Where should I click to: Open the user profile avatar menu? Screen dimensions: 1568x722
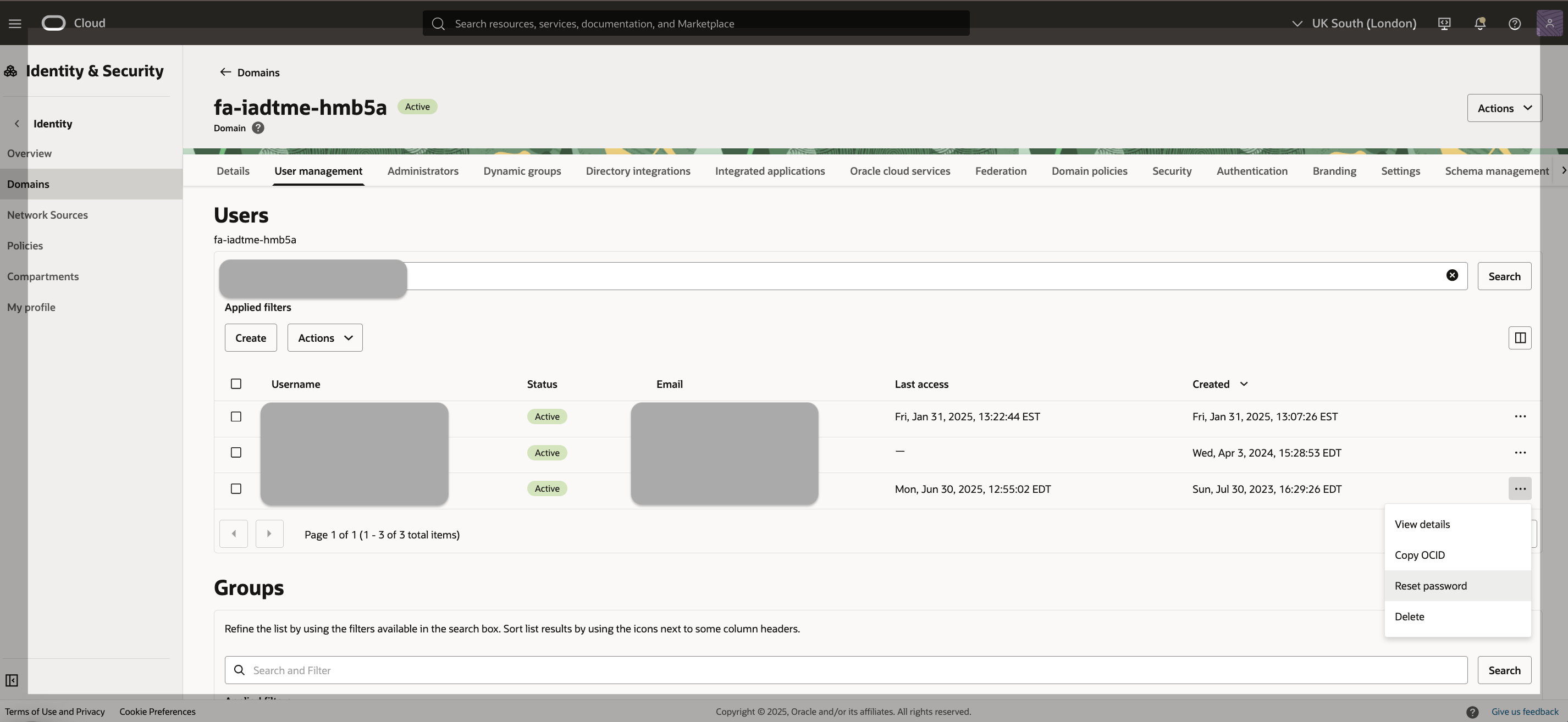pyautogui.click(x=1550, y=23)
